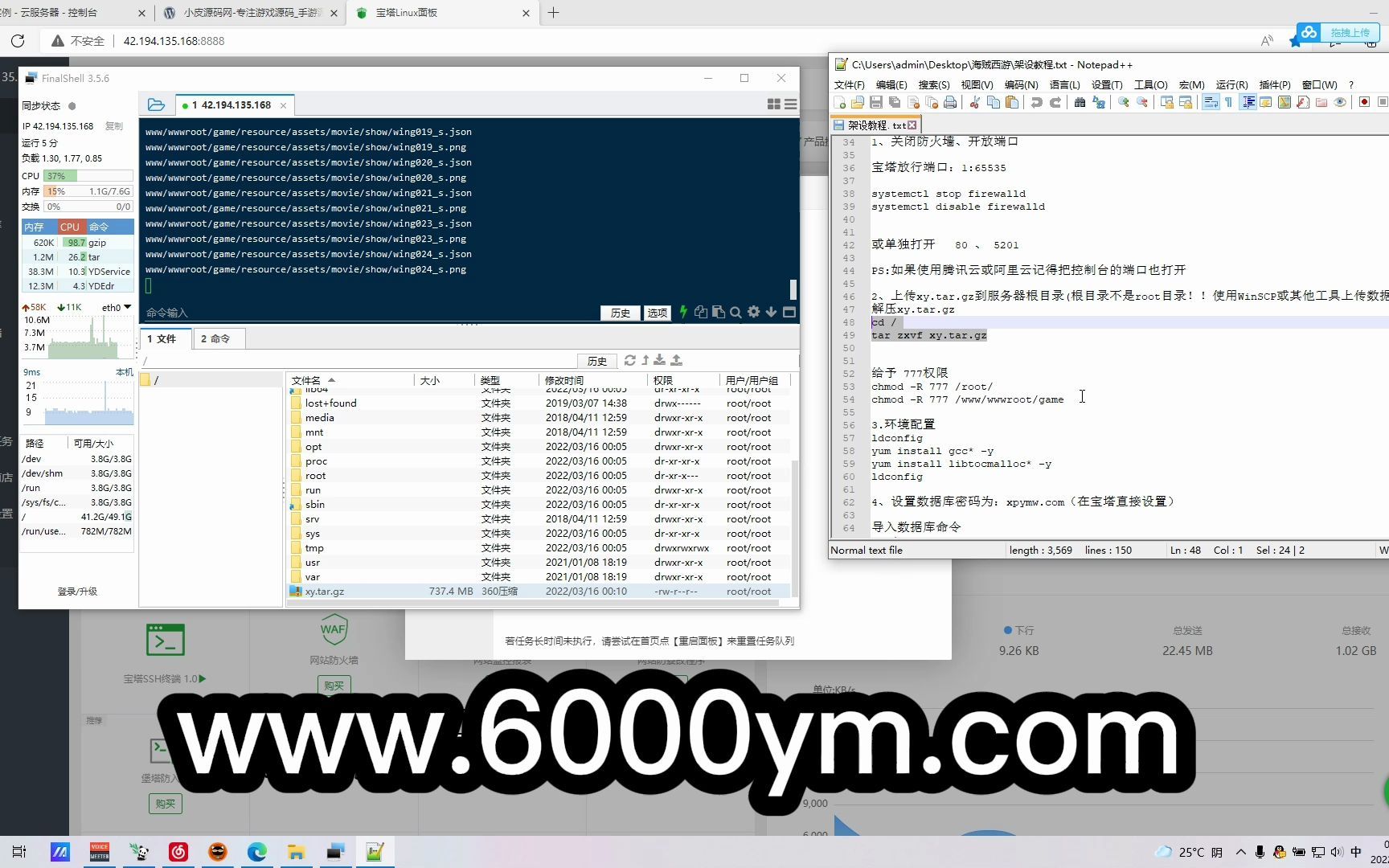
Task: Open Find (binoculars) in Notepad++ toolbar
Action: (x=1080, y=102)
